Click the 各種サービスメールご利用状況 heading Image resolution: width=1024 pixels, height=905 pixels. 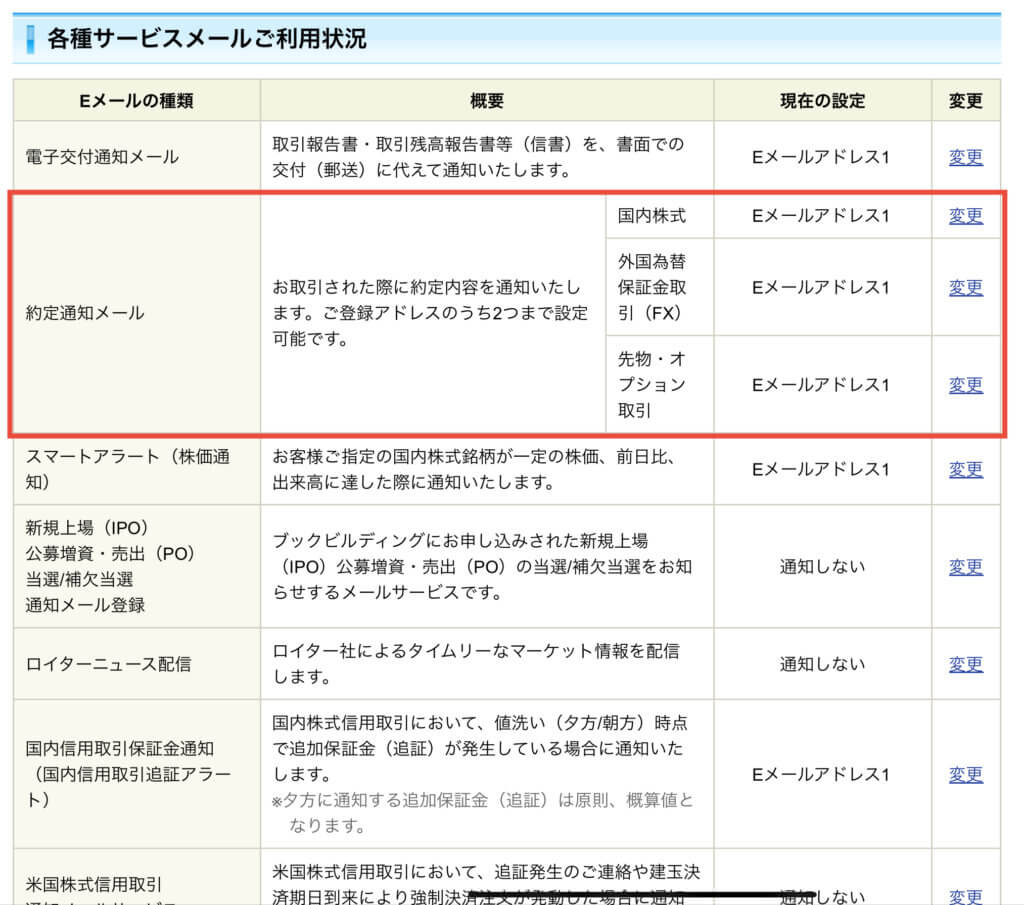point(207,39)
